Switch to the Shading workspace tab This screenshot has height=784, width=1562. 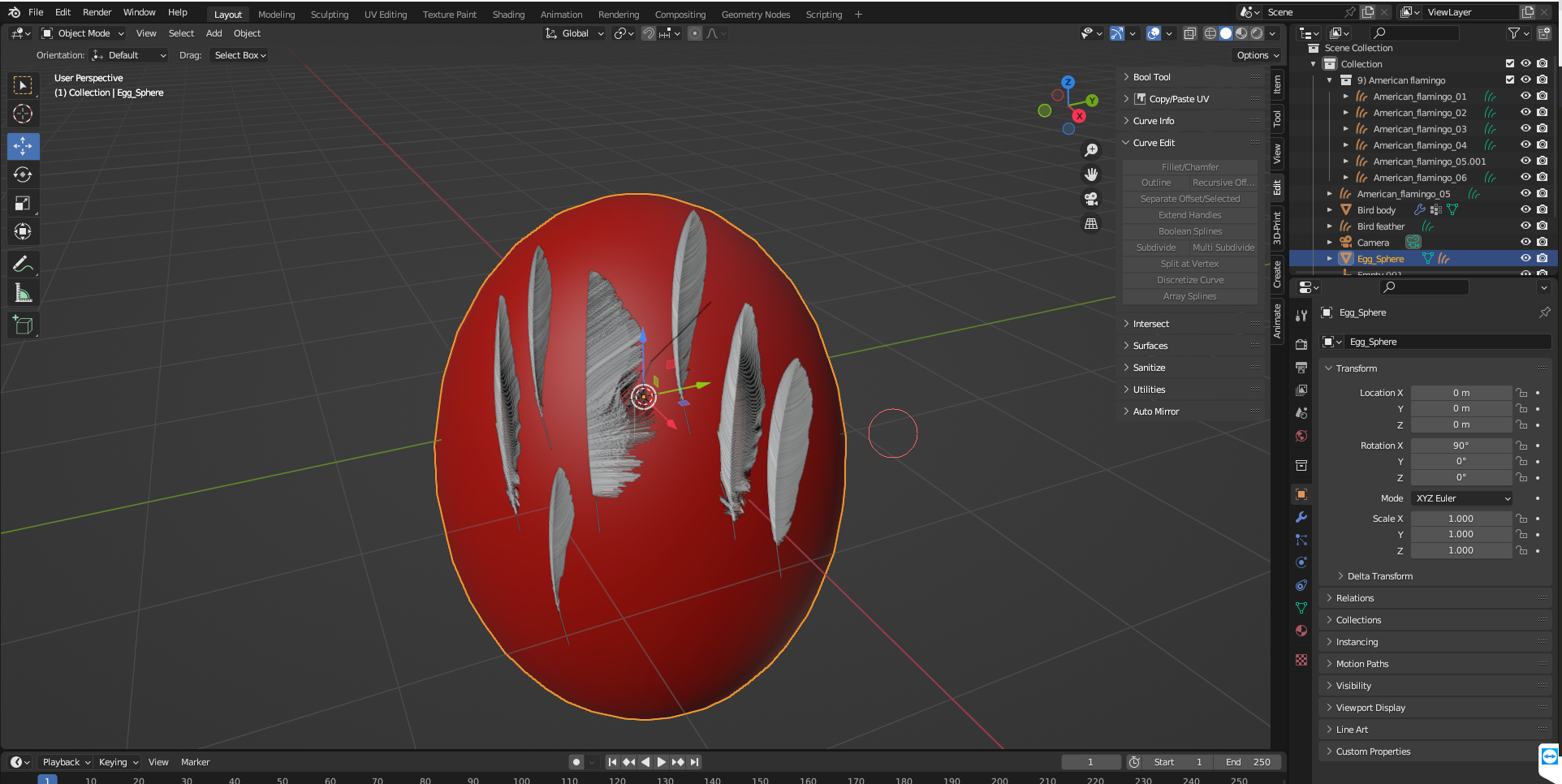[508, 15]
